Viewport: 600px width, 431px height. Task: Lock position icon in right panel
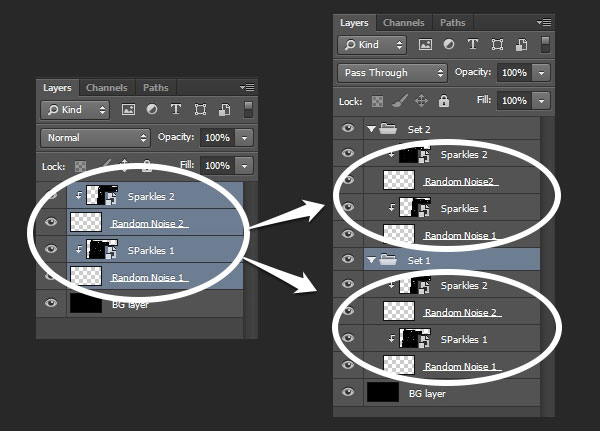[x=421, y=101]
